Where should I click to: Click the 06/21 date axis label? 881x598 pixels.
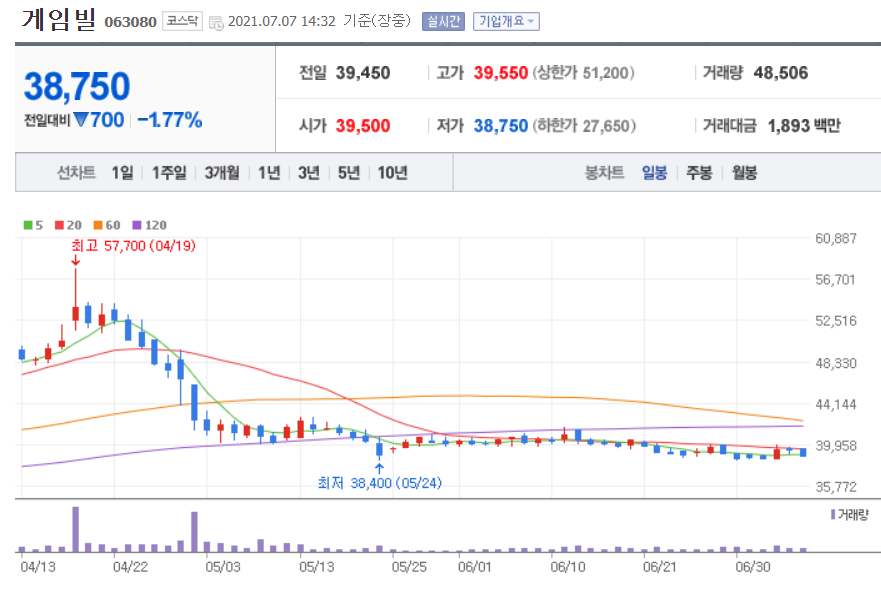(660, 567)
